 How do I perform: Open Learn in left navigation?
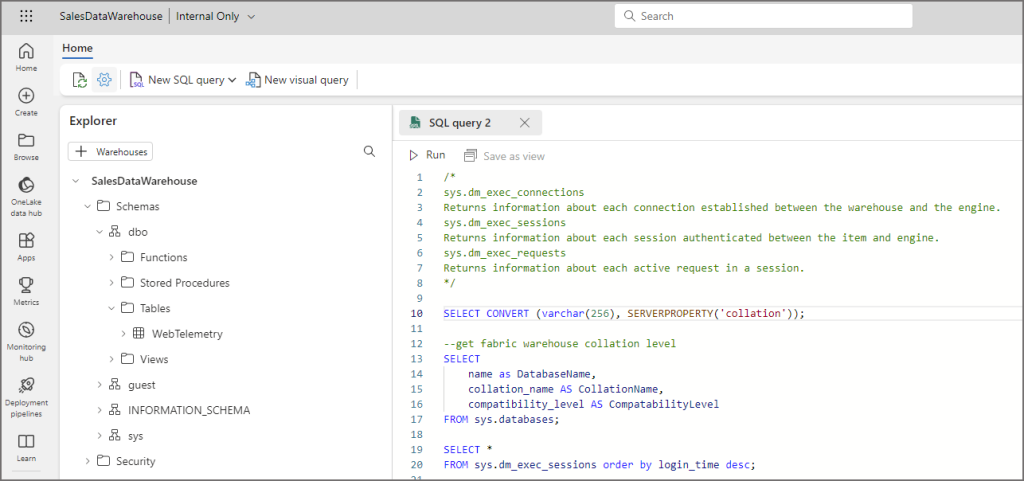point(26,448)
